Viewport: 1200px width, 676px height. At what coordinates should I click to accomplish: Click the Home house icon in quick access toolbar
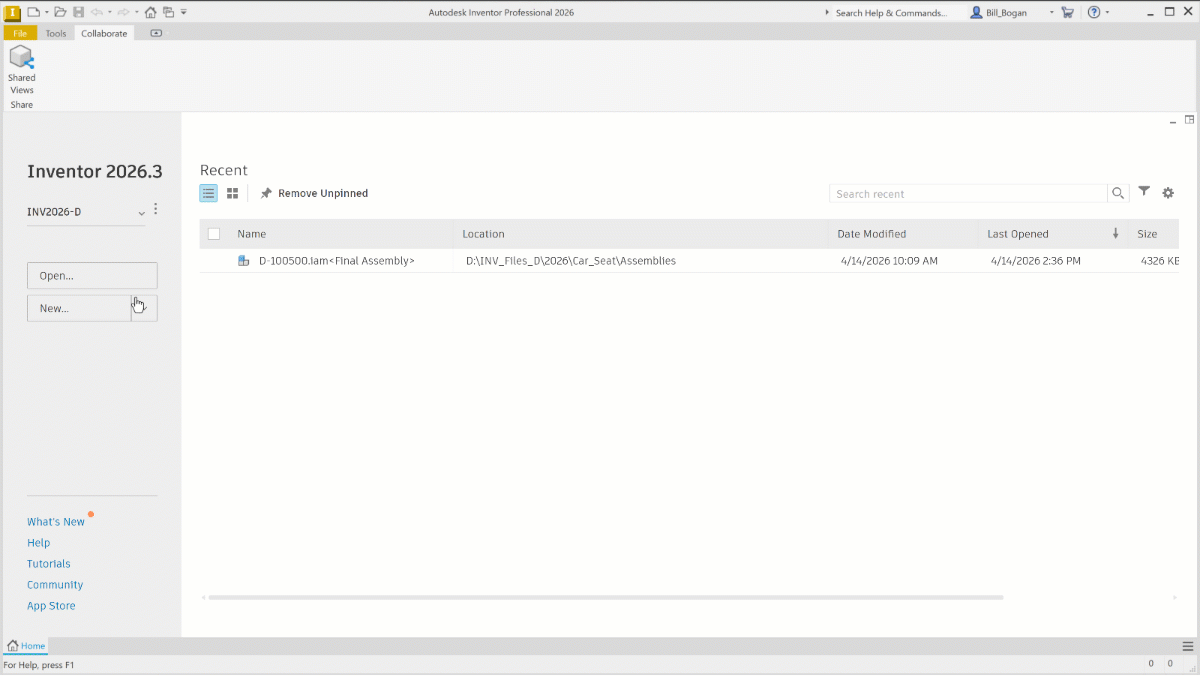click(x=150, y=12)
